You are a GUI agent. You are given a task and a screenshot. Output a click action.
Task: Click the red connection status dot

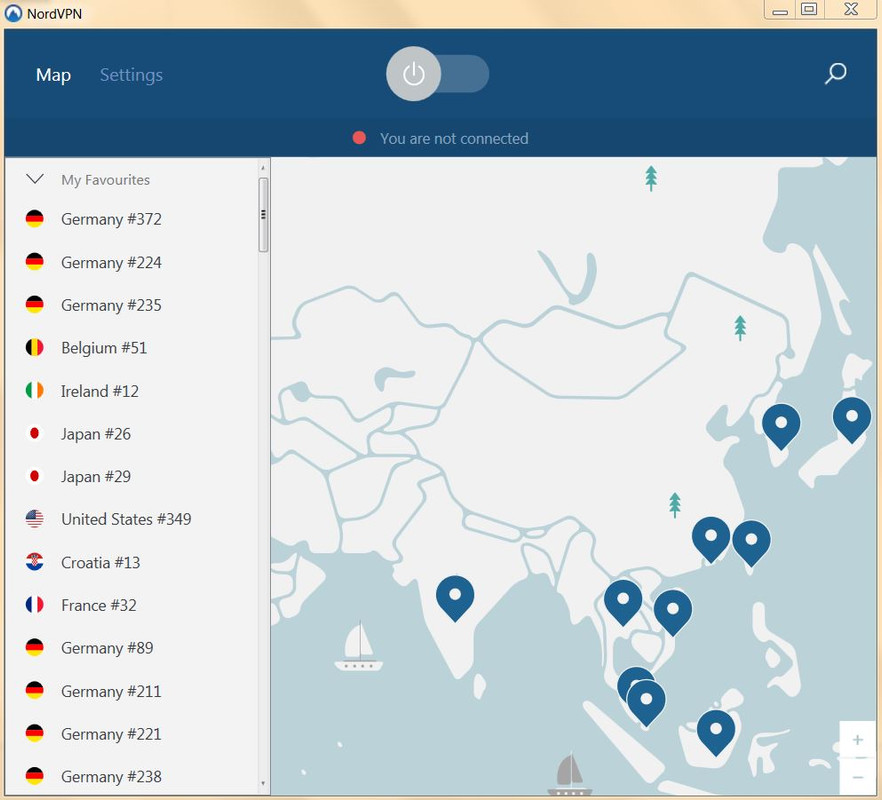click(359, 138)
